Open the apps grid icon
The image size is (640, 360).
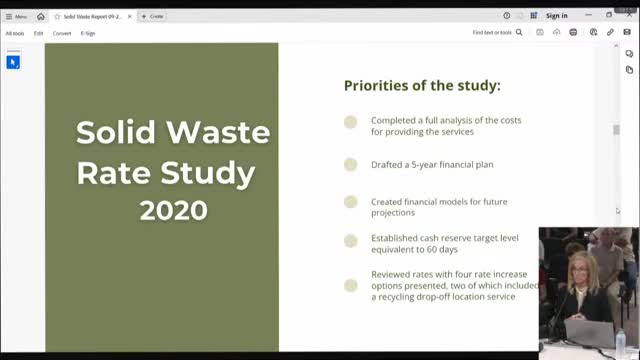tap(533, 16)
